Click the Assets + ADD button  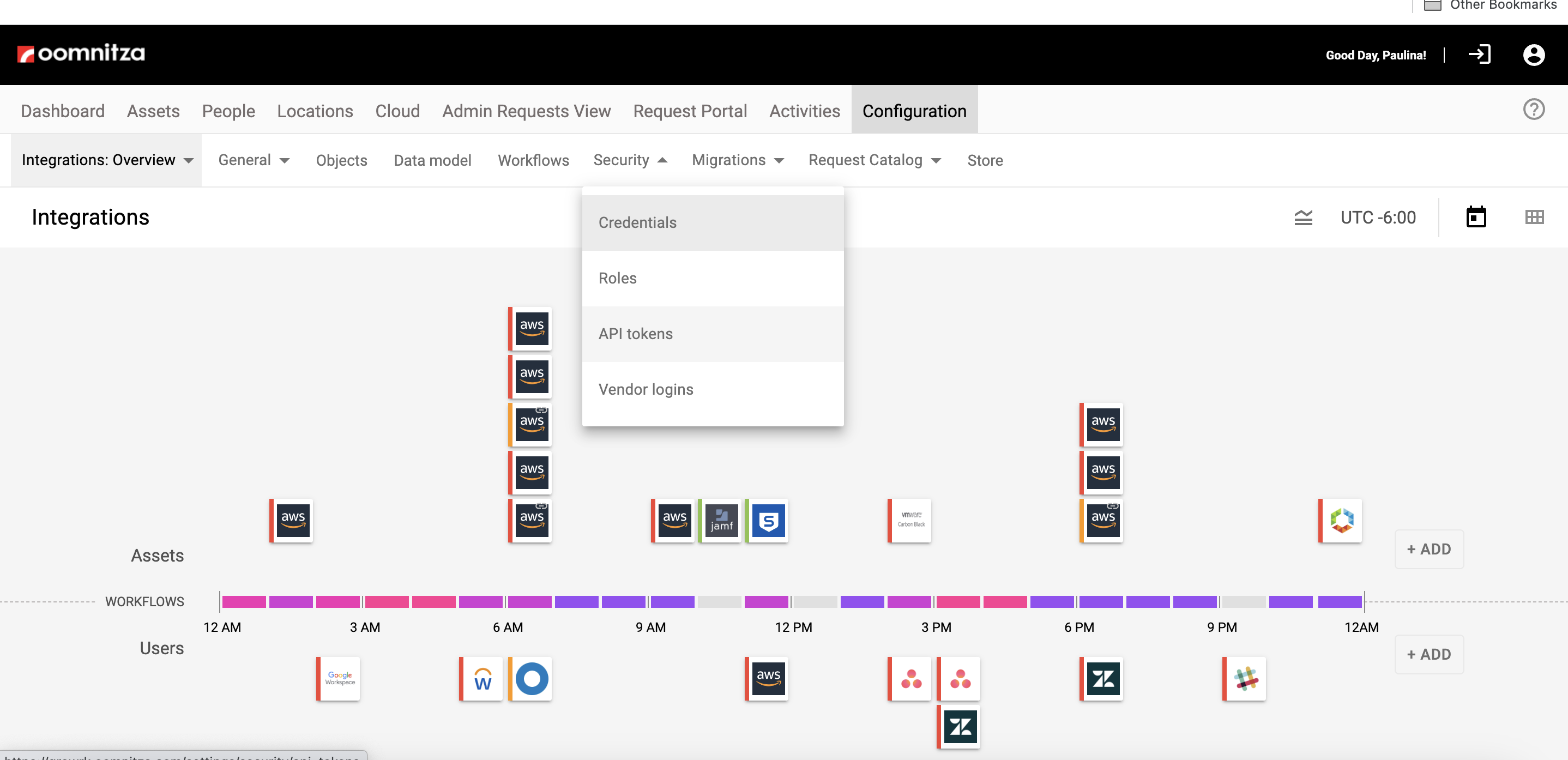click(1428, 549)
